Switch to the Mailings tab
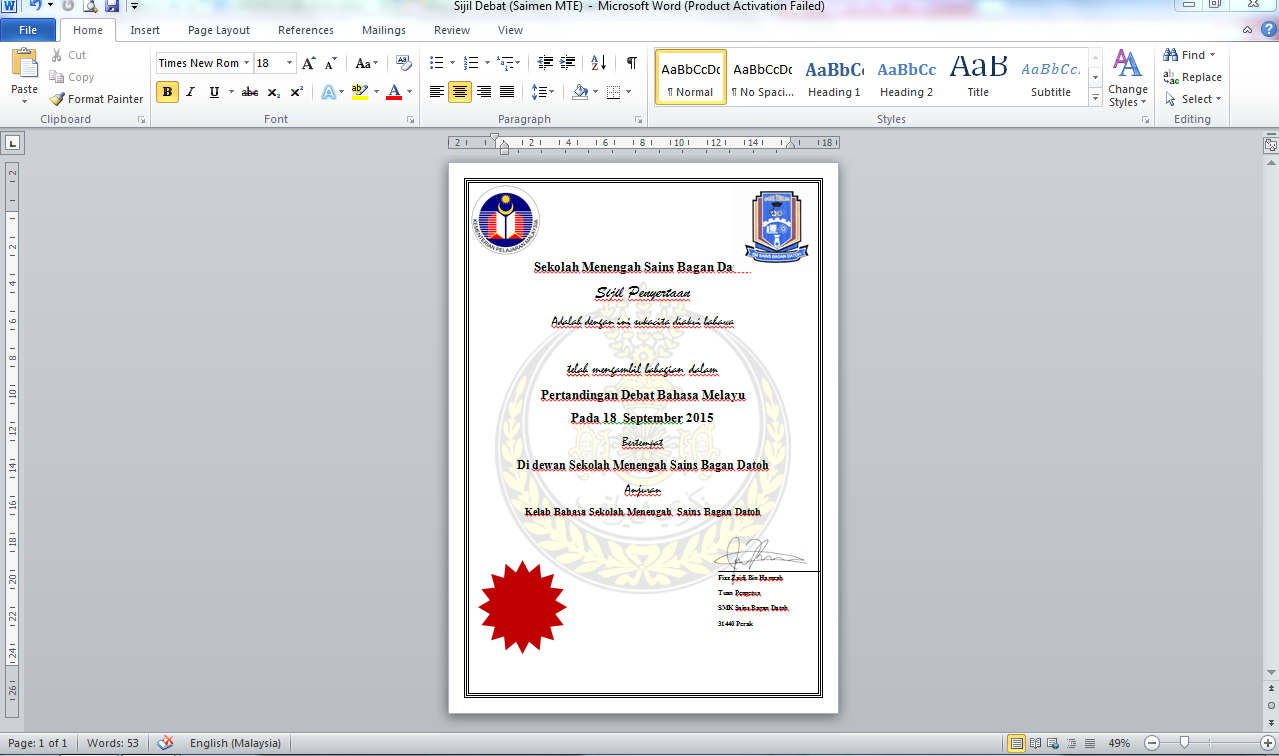The image size is (1279, 756). pos(384,30)
